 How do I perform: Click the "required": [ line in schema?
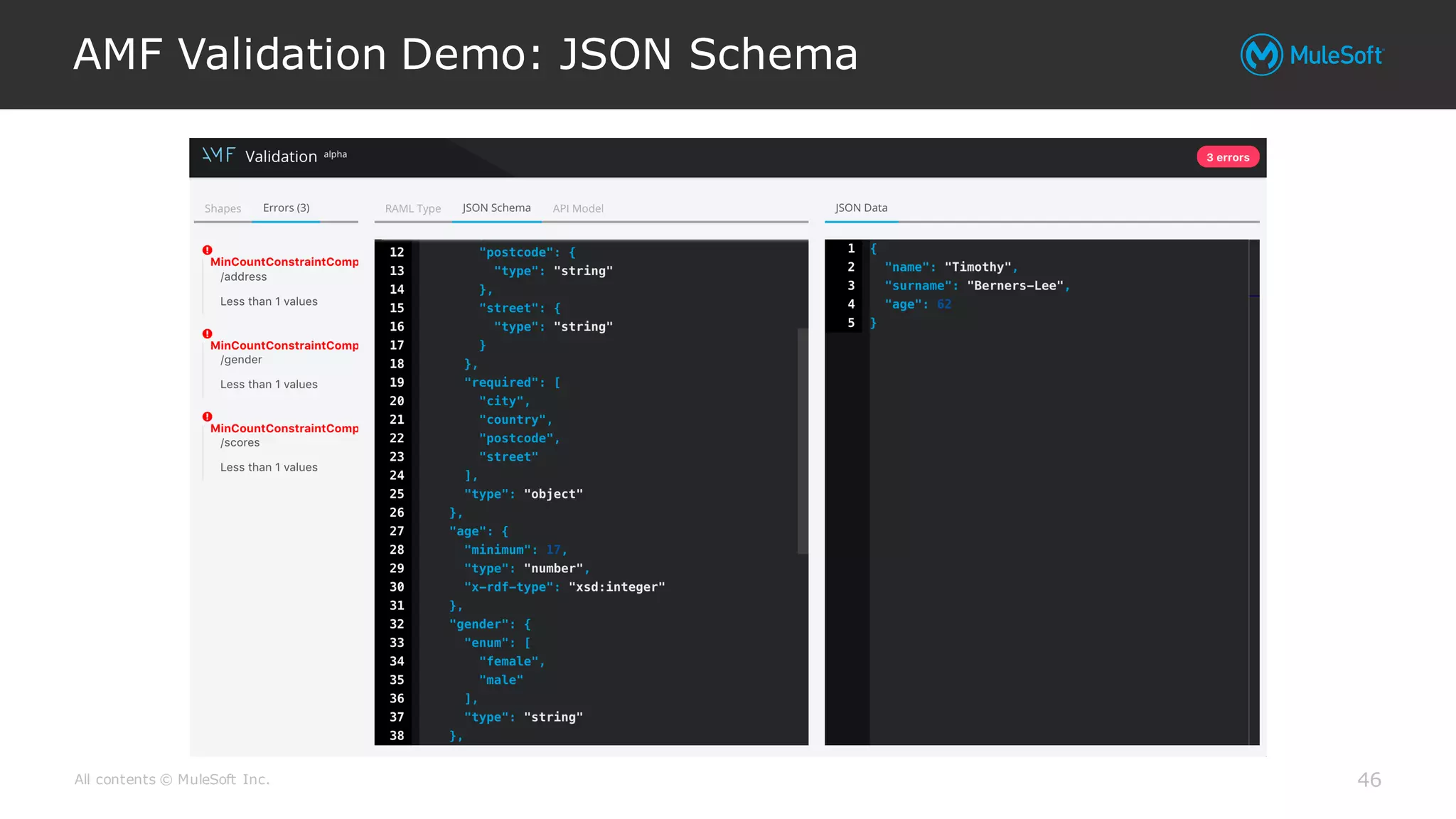pos(512,382)
